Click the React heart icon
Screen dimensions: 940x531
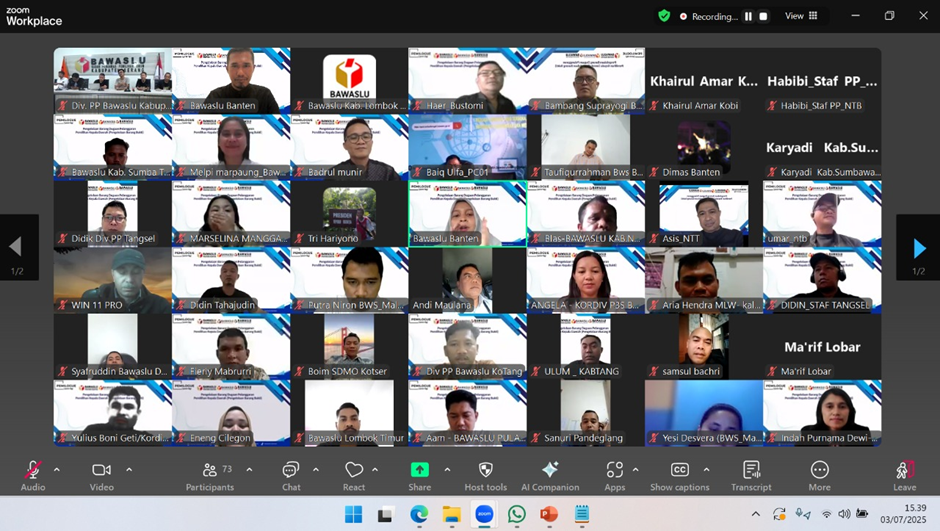(x=354, y=471)
